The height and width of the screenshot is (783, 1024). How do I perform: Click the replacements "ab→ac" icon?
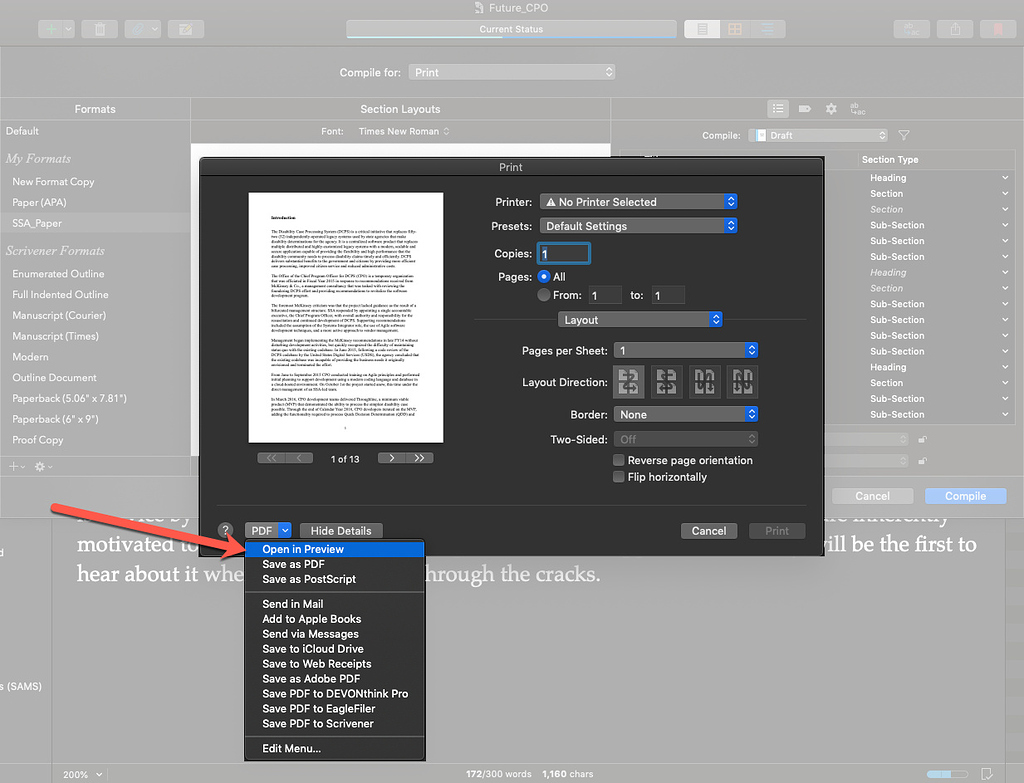pyautogui.click(x=858, y=108)
